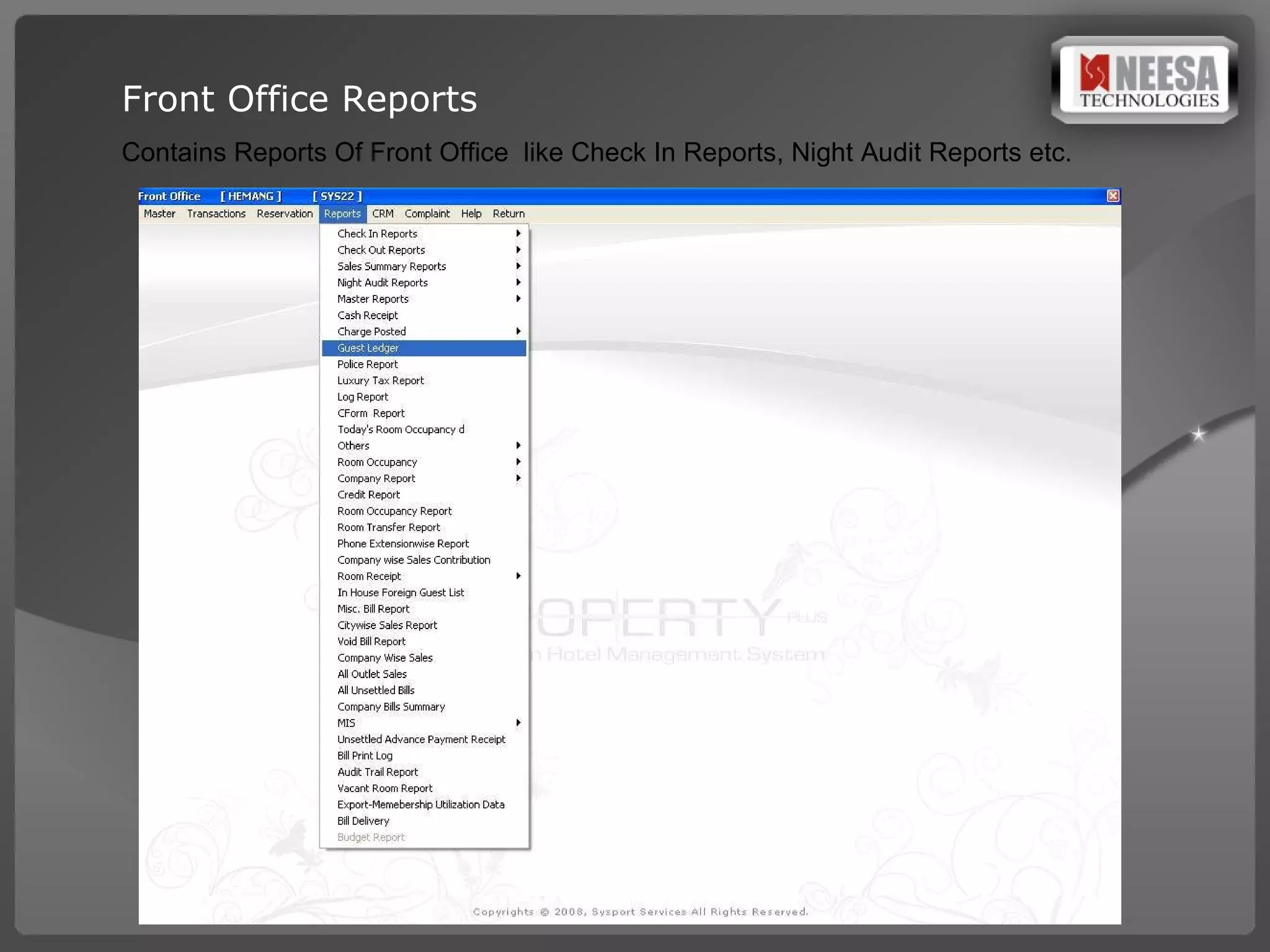Image resolution: width=1270 pixels, height=952 pixels.
Task: Open In House Foreign Guest List
Action: tap(424, 593)
